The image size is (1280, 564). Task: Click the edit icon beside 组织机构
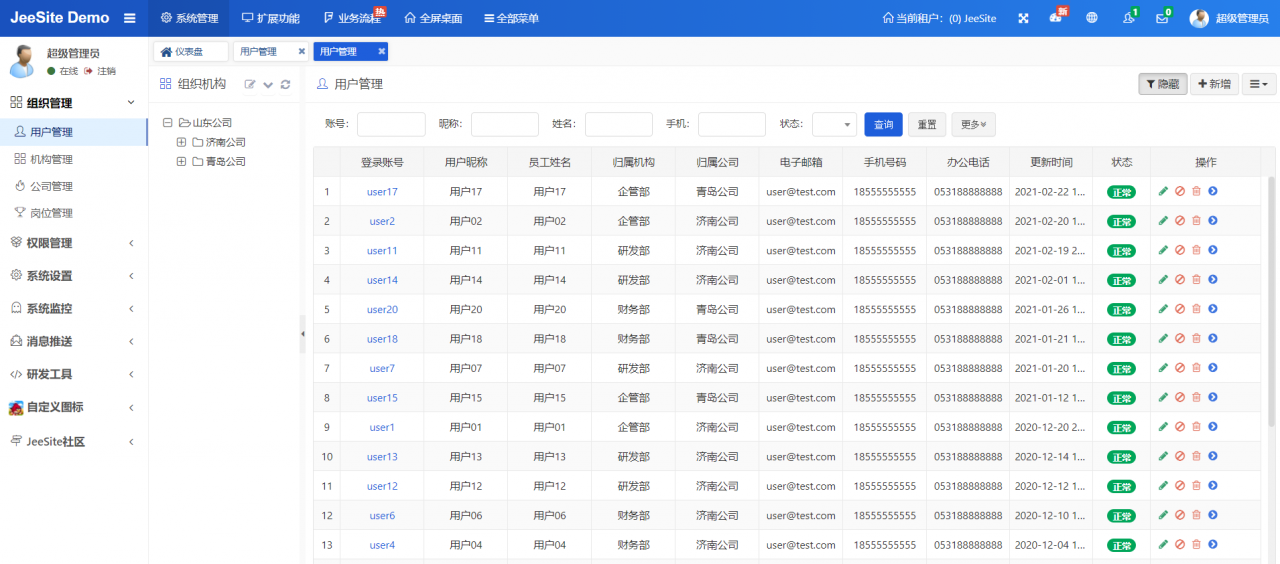[x=250, y=84]
